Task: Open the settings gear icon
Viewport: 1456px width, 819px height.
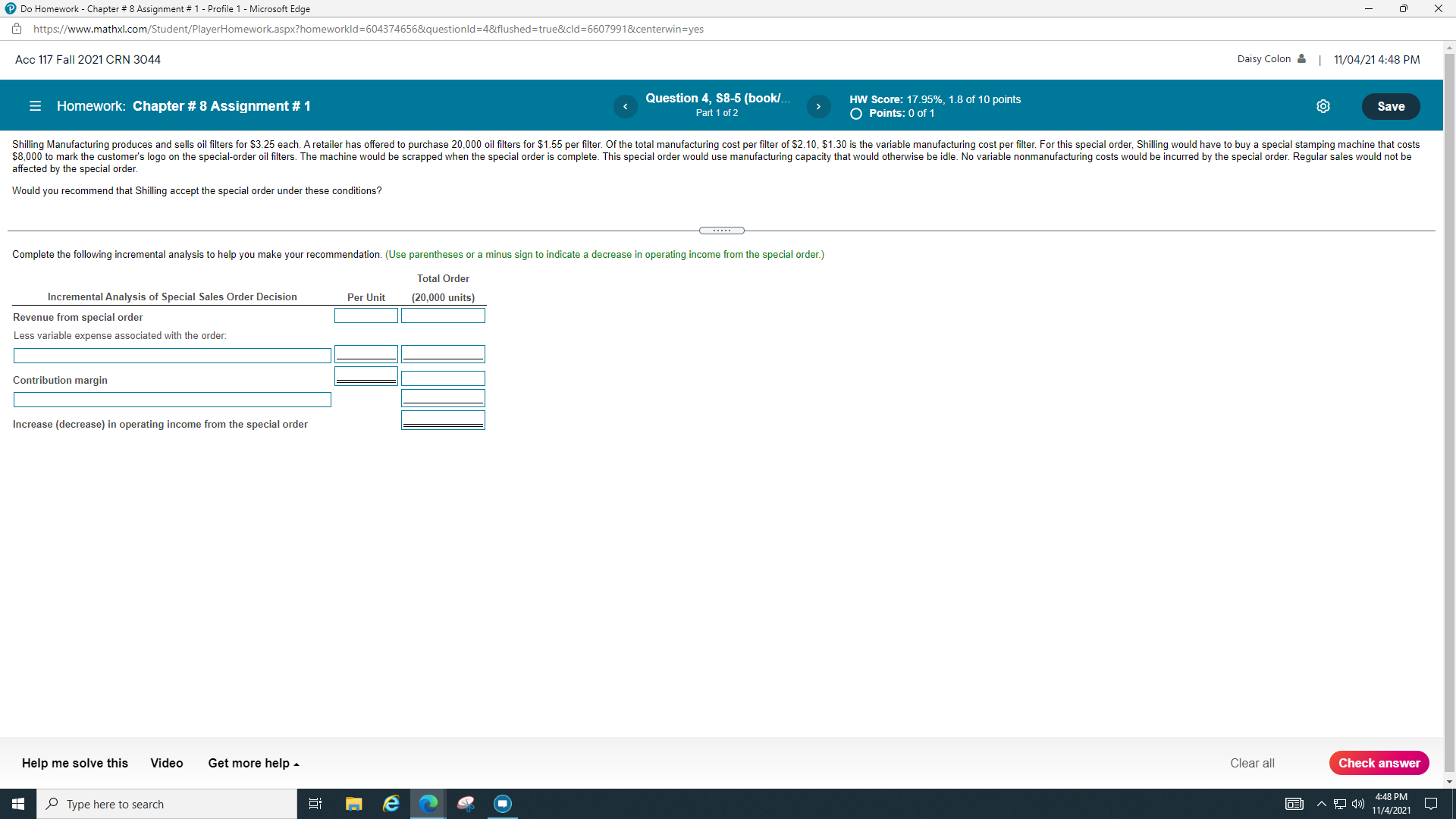Action: click(x=1323, y=106)
